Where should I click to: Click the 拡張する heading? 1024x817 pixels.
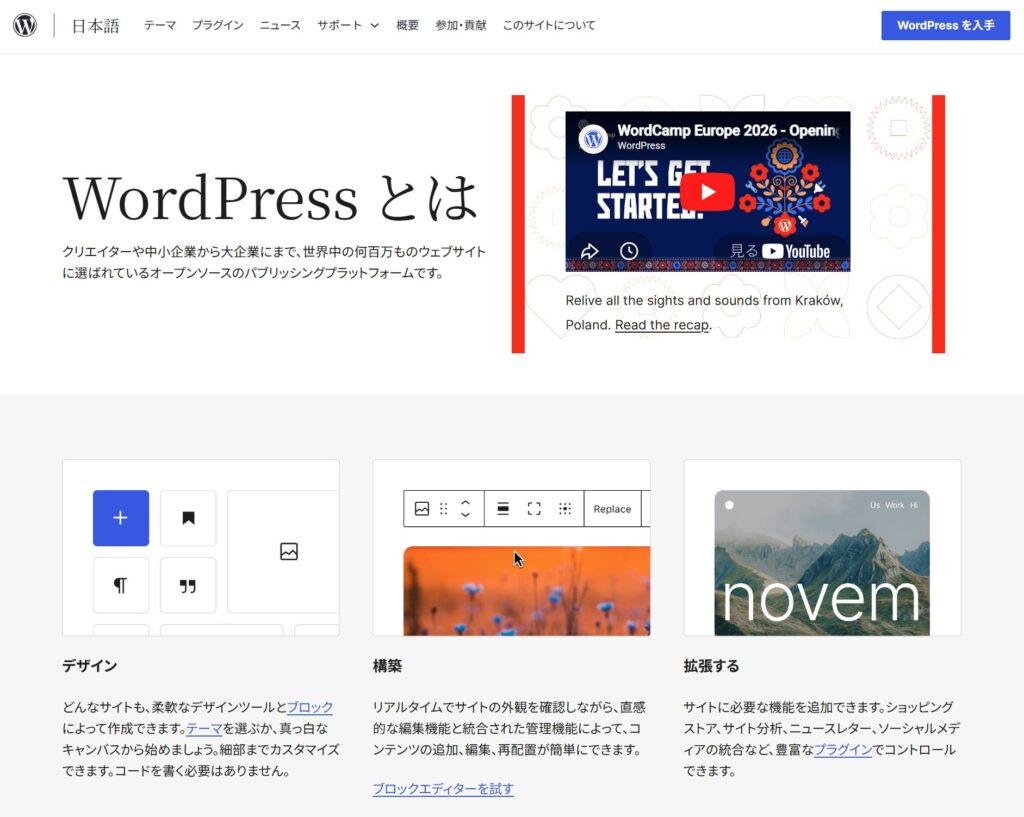(x=711, y=666)
